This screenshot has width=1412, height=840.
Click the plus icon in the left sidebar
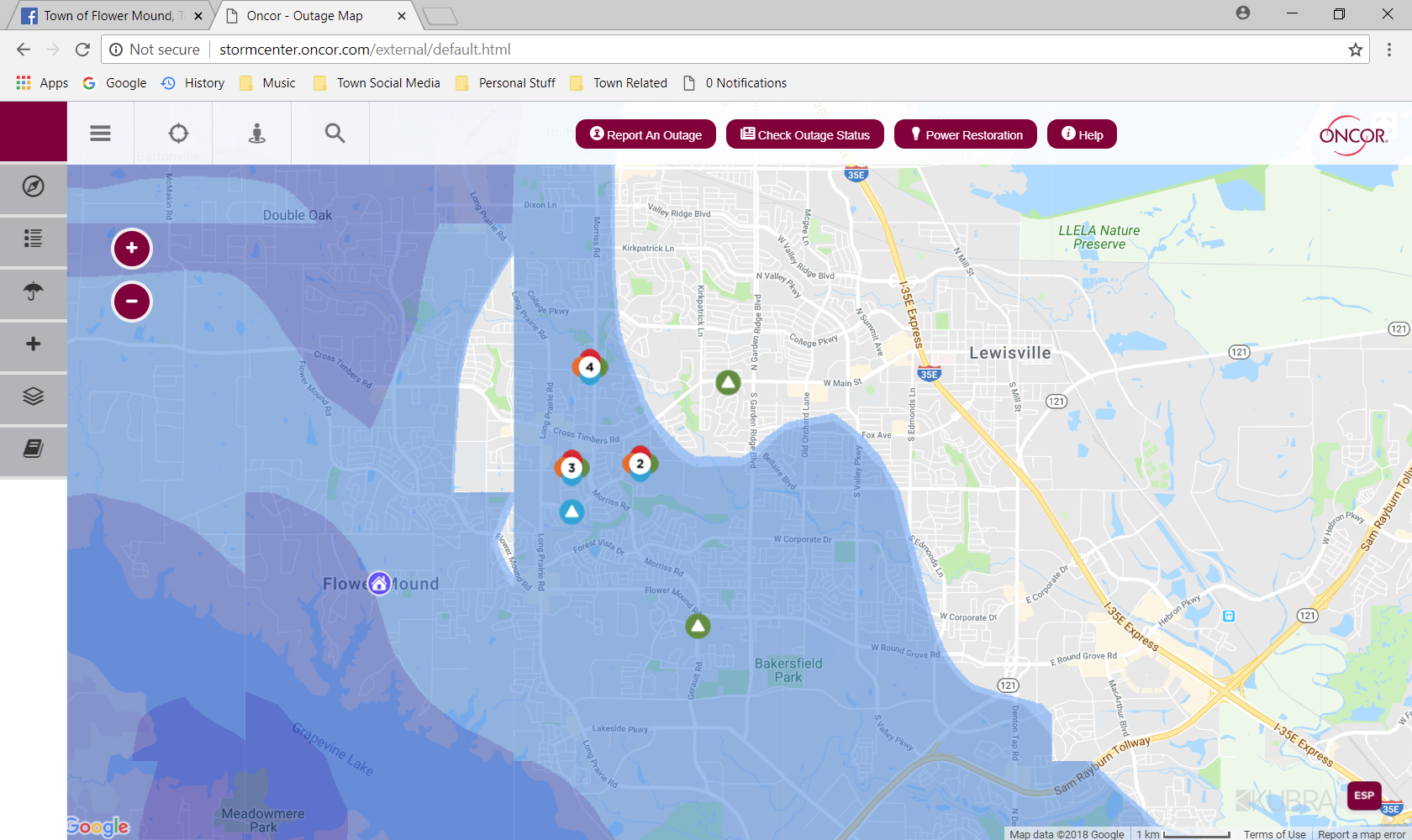pos(34,344)
